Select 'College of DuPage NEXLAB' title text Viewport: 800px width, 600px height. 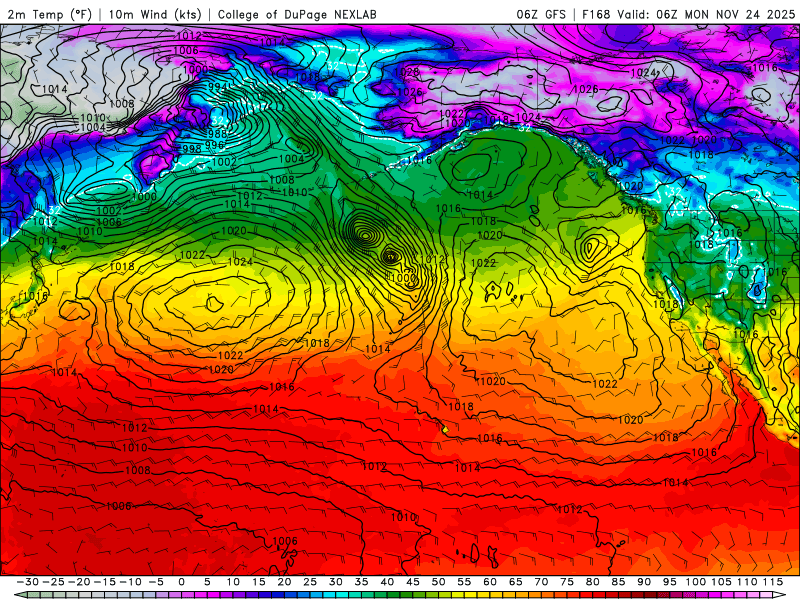click(x=297, y=14)
